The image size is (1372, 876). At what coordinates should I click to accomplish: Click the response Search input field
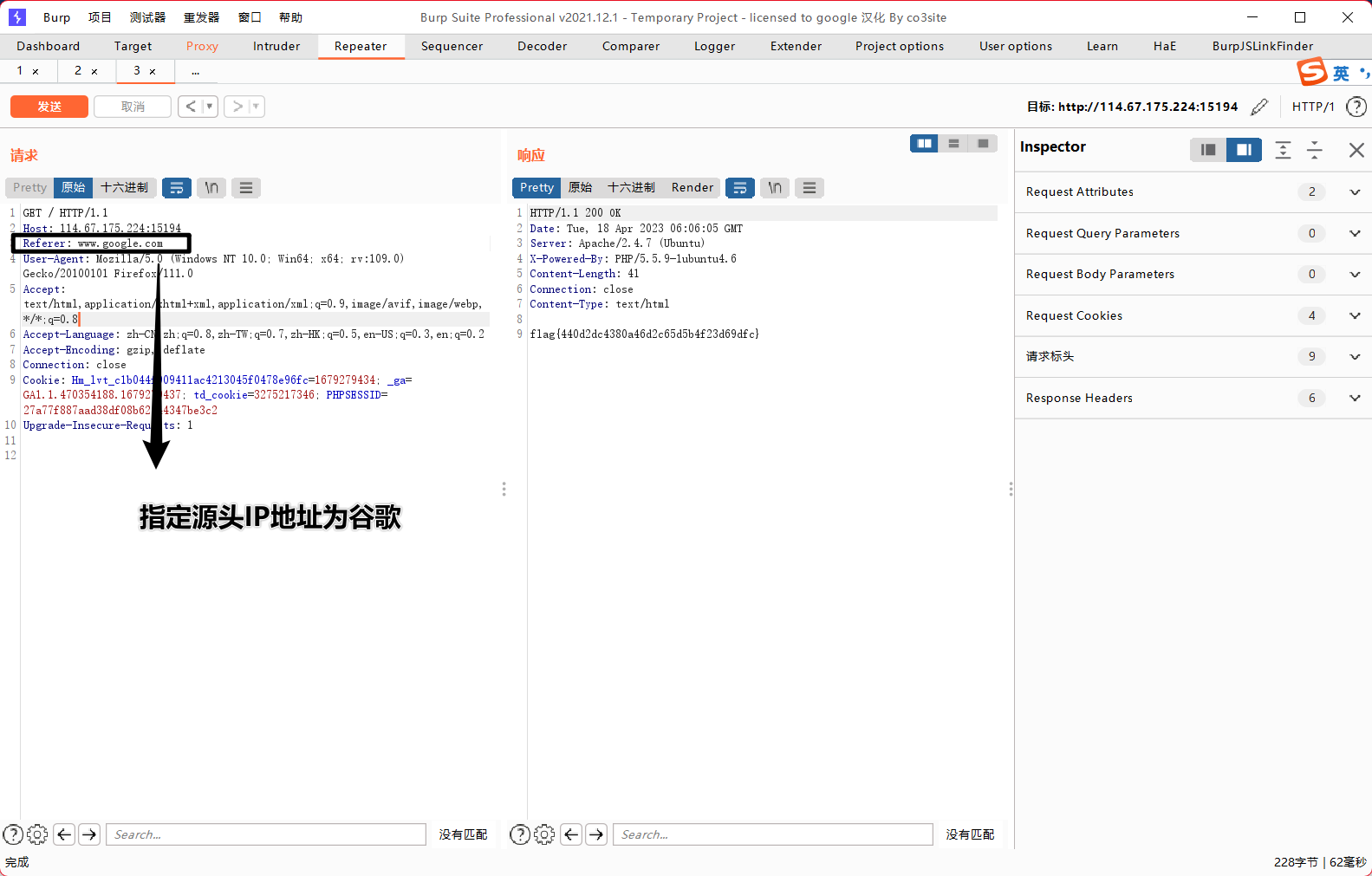tap(773, 834)
